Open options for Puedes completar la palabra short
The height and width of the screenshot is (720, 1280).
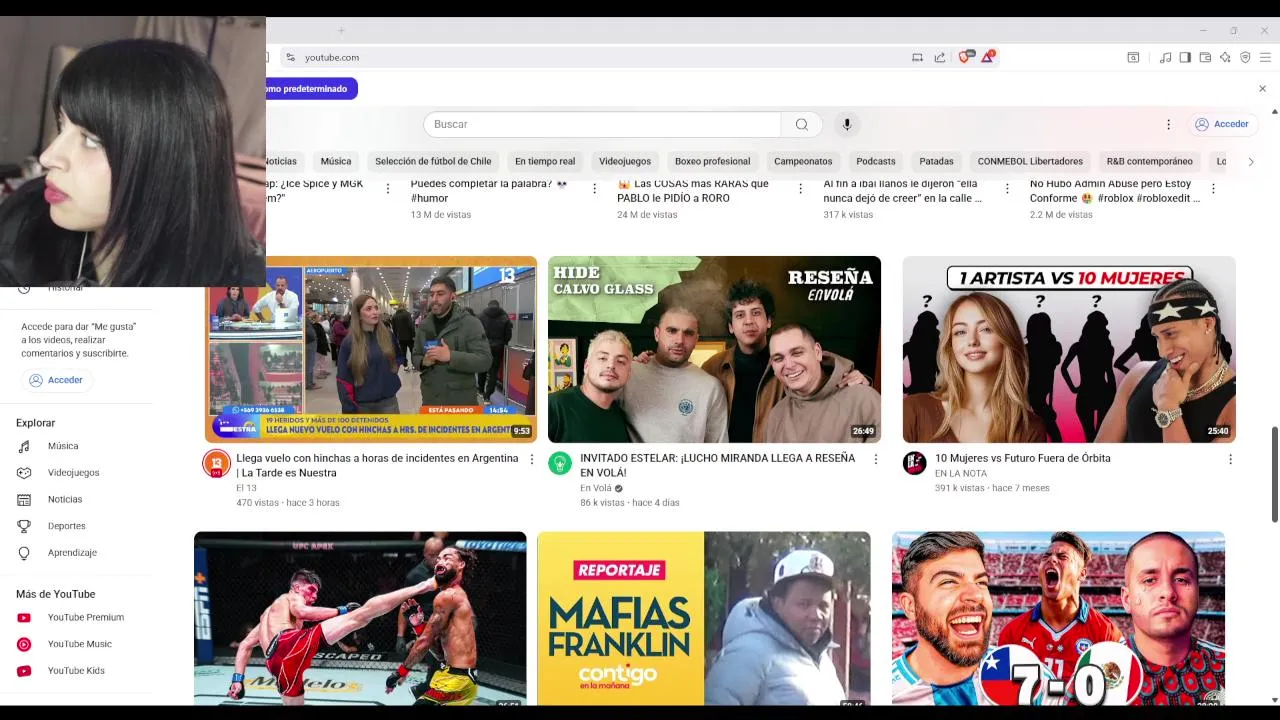(594, 188)
